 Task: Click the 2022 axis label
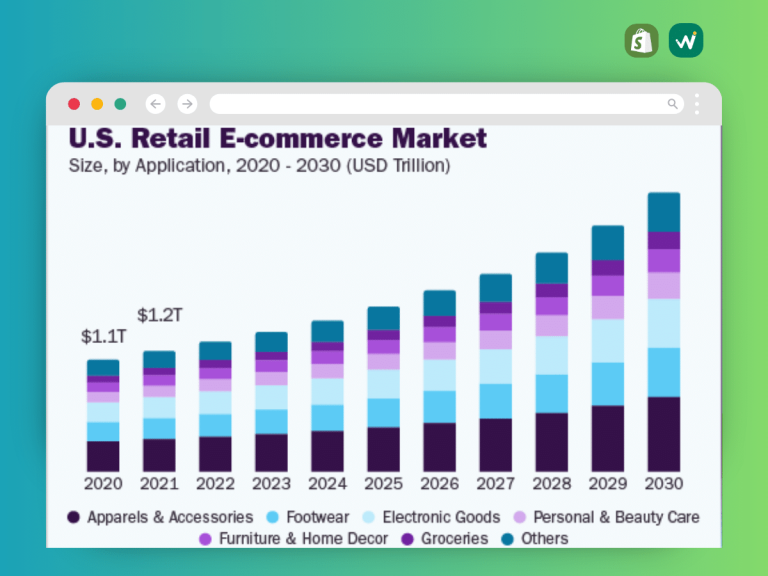pos(215,484)
